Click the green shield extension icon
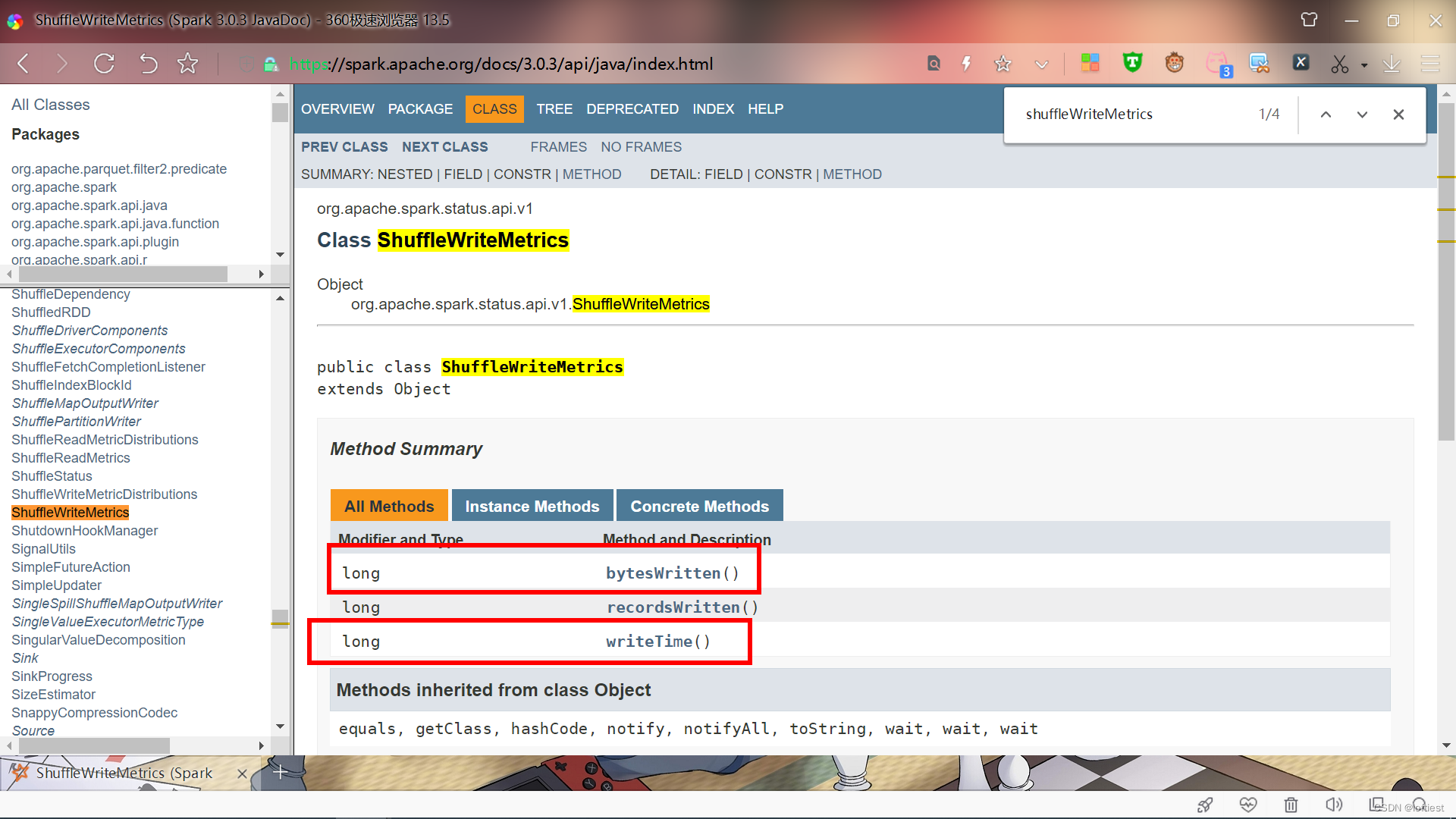This screenshot has height=819, width=1456. click(1132, 63)
